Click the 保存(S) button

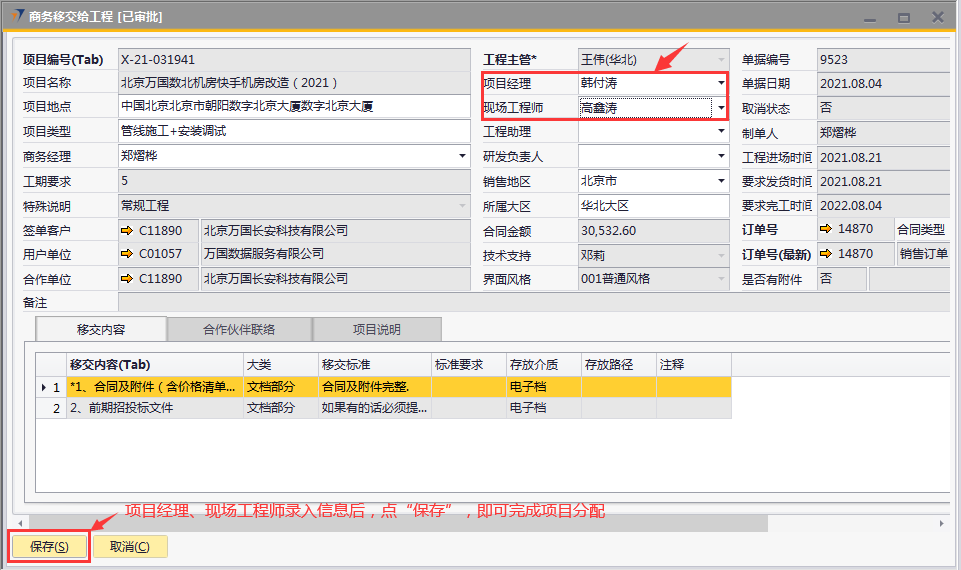[x=49, y=547]
